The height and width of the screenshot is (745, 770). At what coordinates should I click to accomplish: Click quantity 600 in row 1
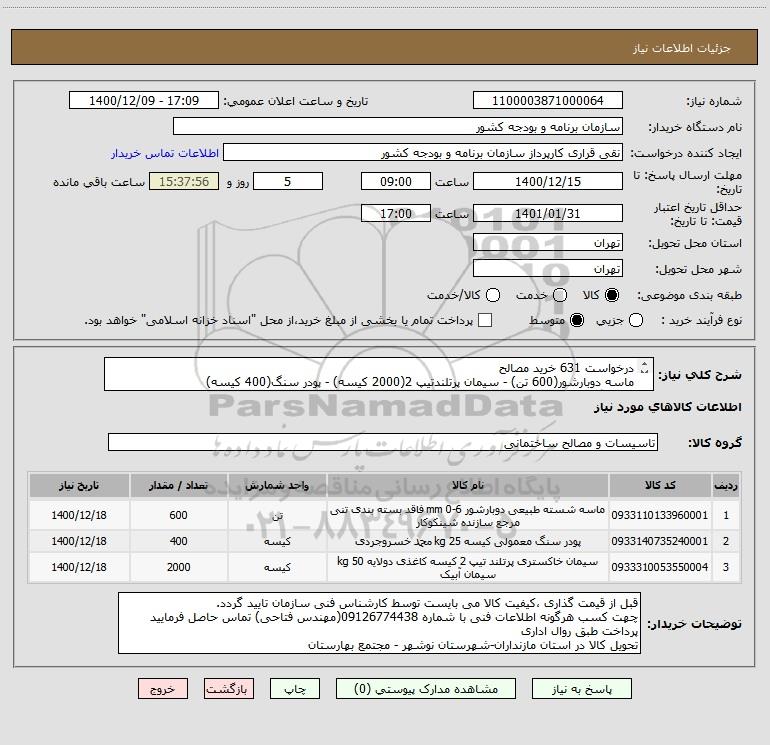click(x=178, y=515)
